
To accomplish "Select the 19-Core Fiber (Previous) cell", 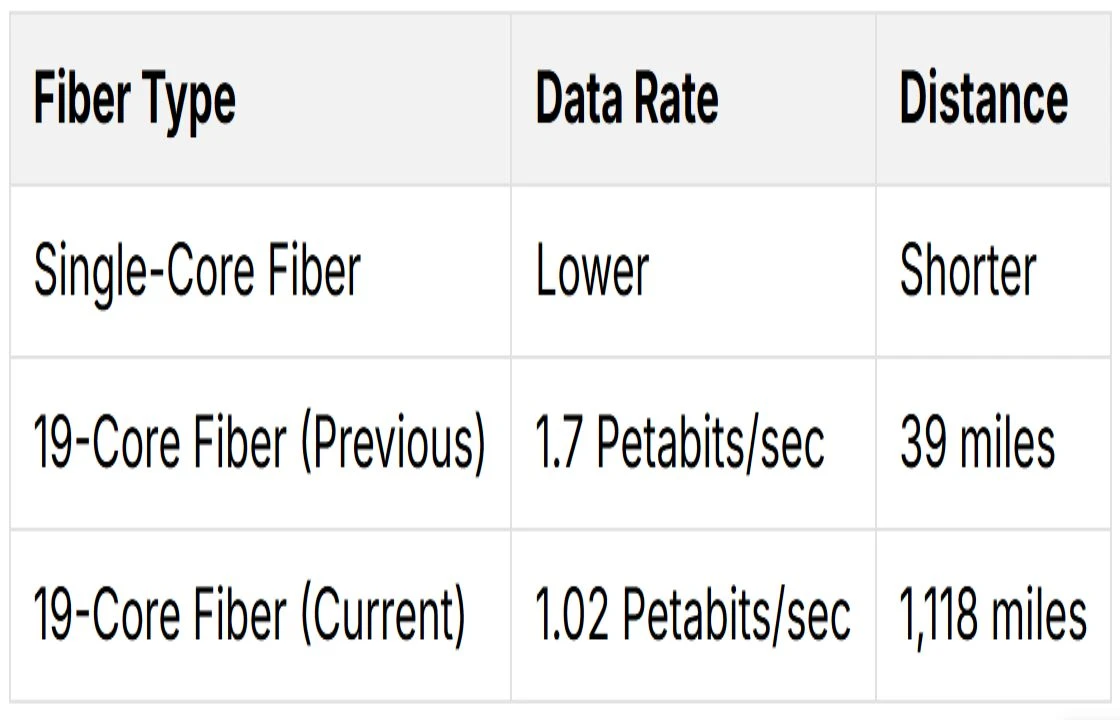I will [261, 444].
